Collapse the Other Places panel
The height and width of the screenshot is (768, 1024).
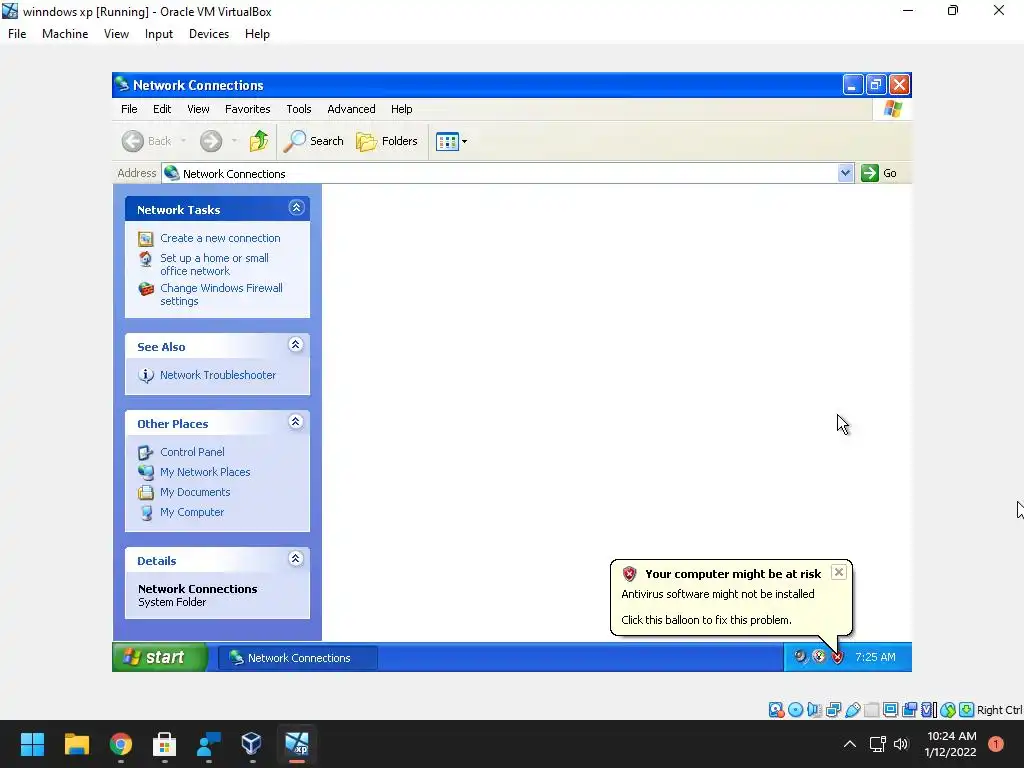click(x=296, y=422)
